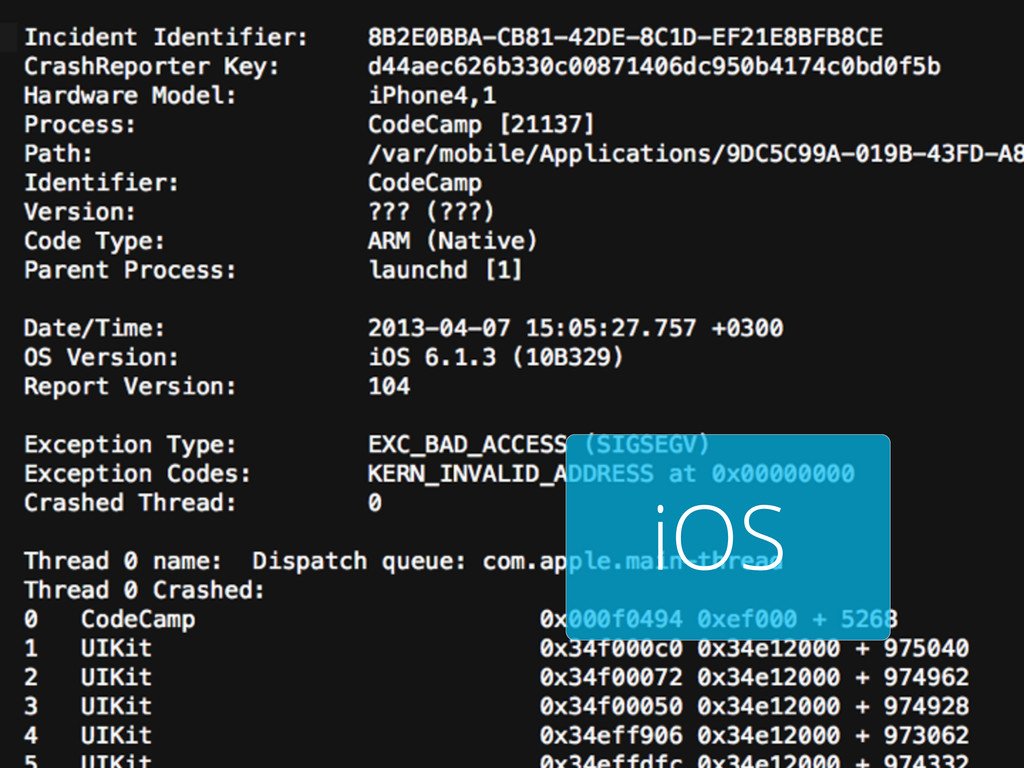Click 'UIKit' in stack frame 4
The image size is (1024, 768).
(x=116, y=735)
